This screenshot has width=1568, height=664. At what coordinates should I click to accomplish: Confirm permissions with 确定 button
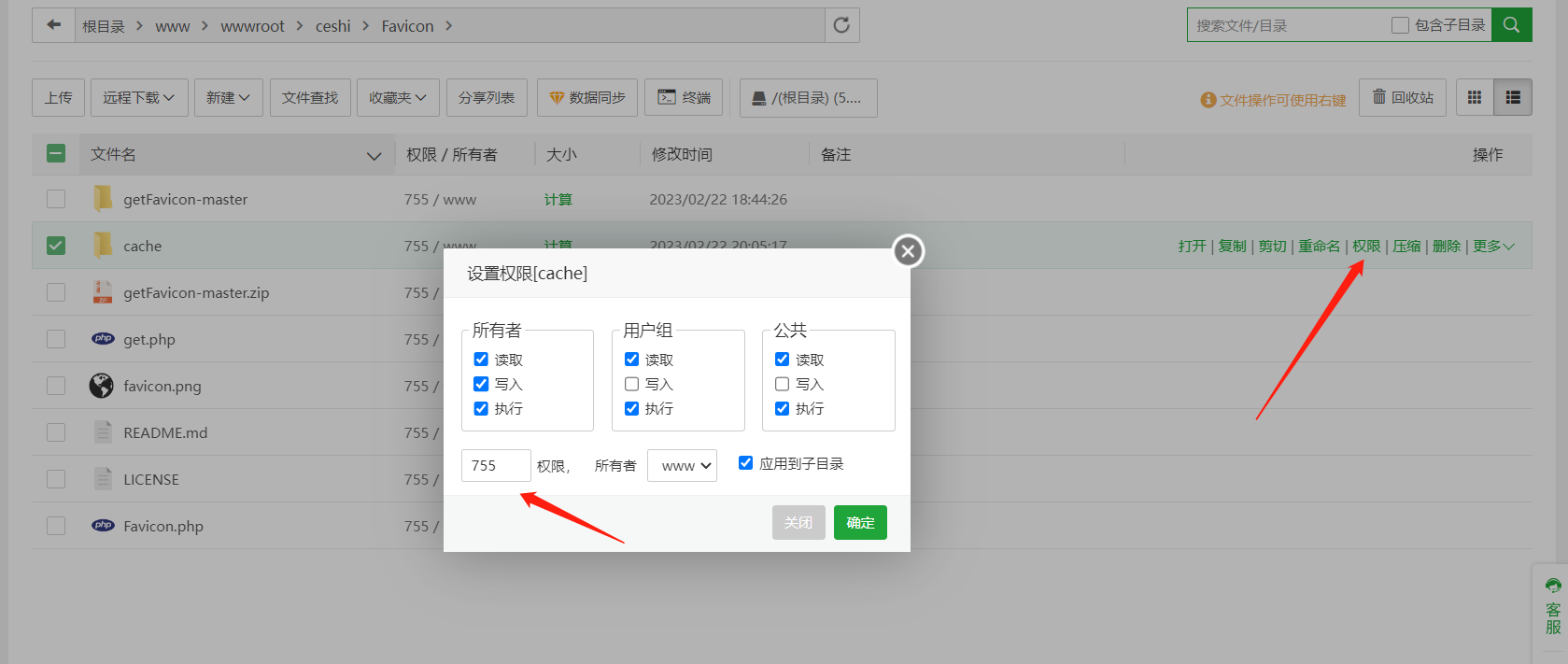[860, 522]
